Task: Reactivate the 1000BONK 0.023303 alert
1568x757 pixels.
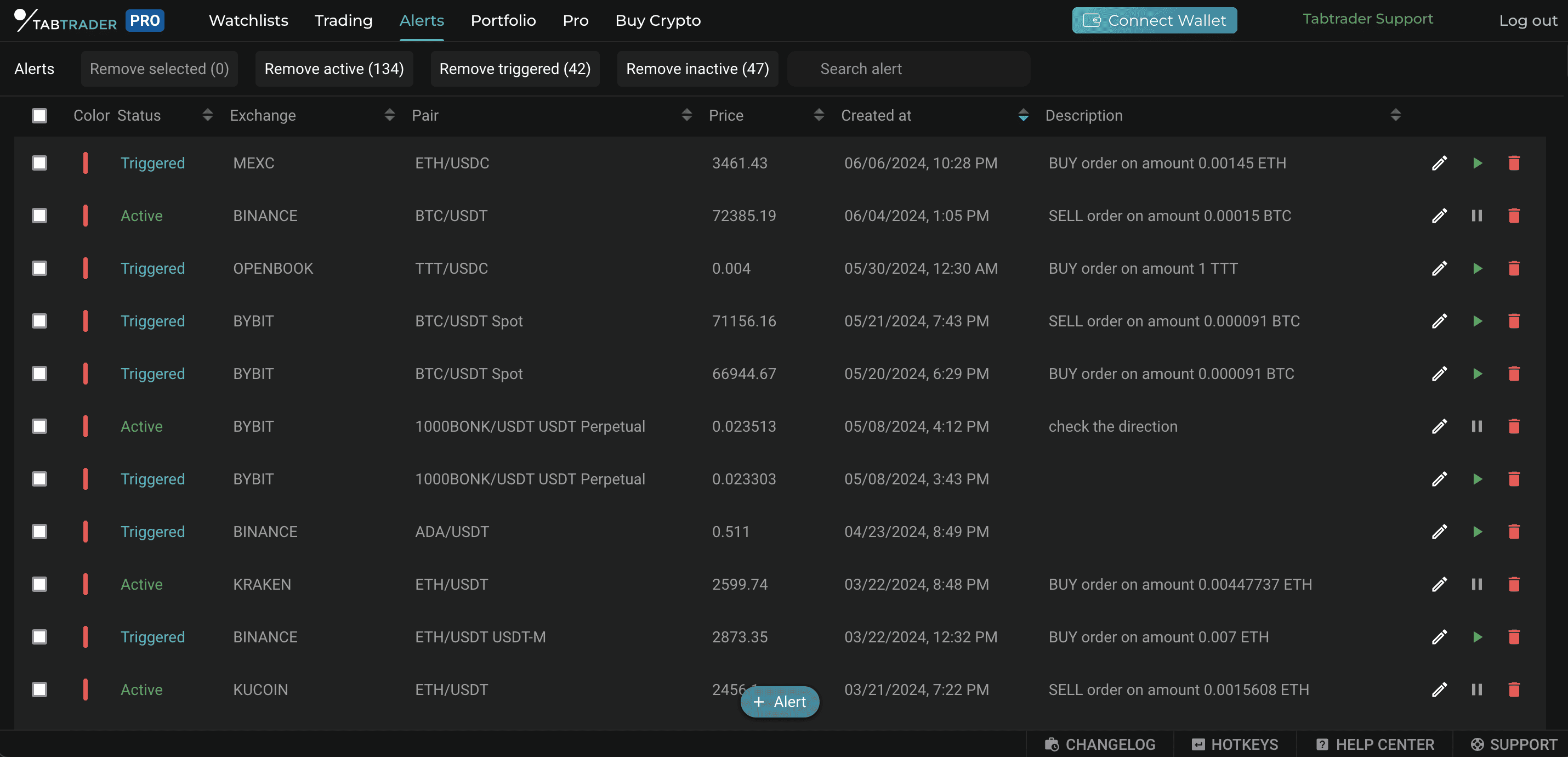Action: (1476, 479)
